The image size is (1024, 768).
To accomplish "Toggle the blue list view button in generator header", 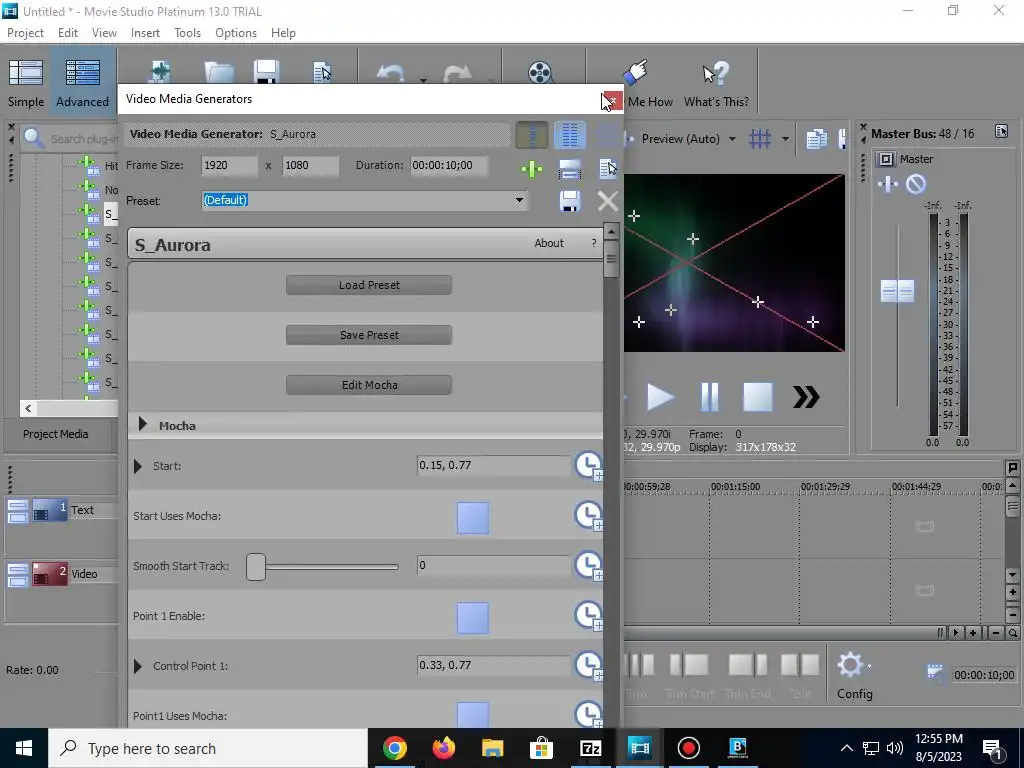I will point(569,135).
